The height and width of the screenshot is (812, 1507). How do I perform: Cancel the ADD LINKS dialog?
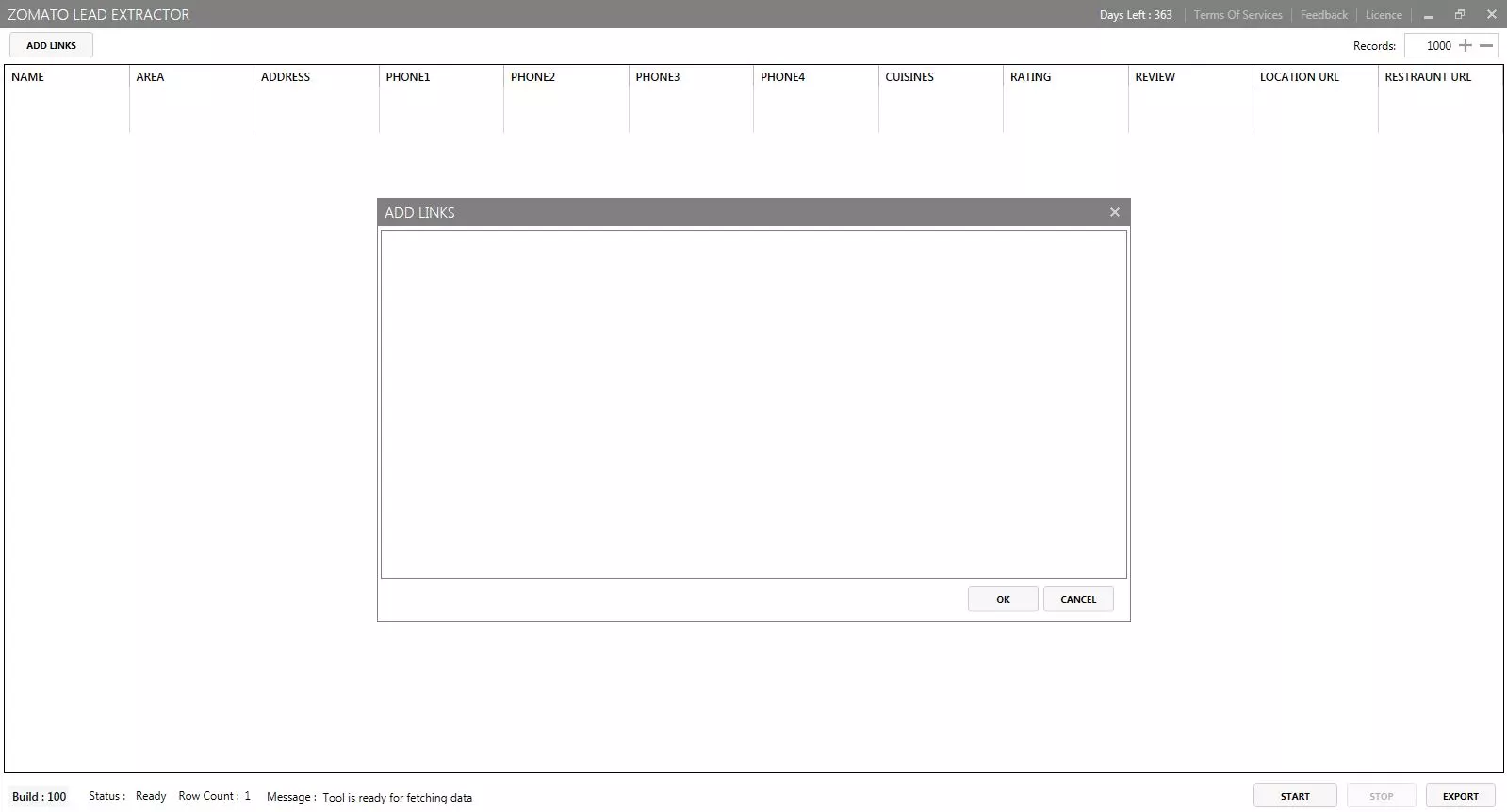coord(1078,599)
